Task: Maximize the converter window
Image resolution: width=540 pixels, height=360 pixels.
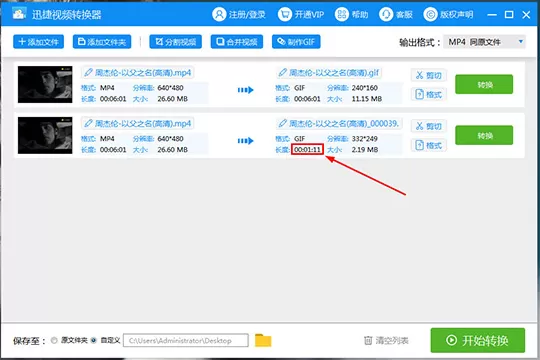Action: (509, 14)
